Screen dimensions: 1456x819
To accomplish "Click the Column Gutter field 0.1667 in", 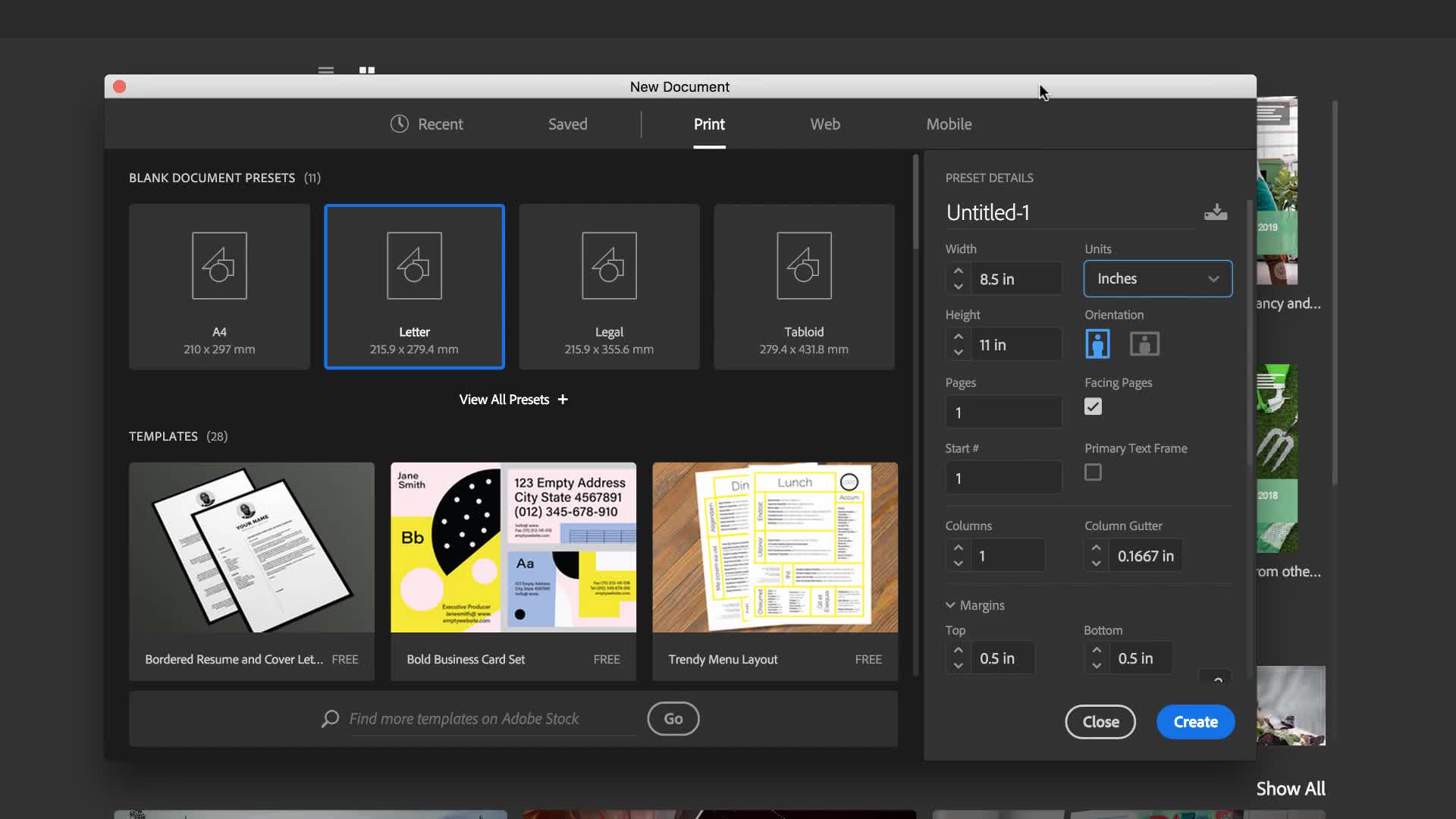I will (x=1146, y=556).
